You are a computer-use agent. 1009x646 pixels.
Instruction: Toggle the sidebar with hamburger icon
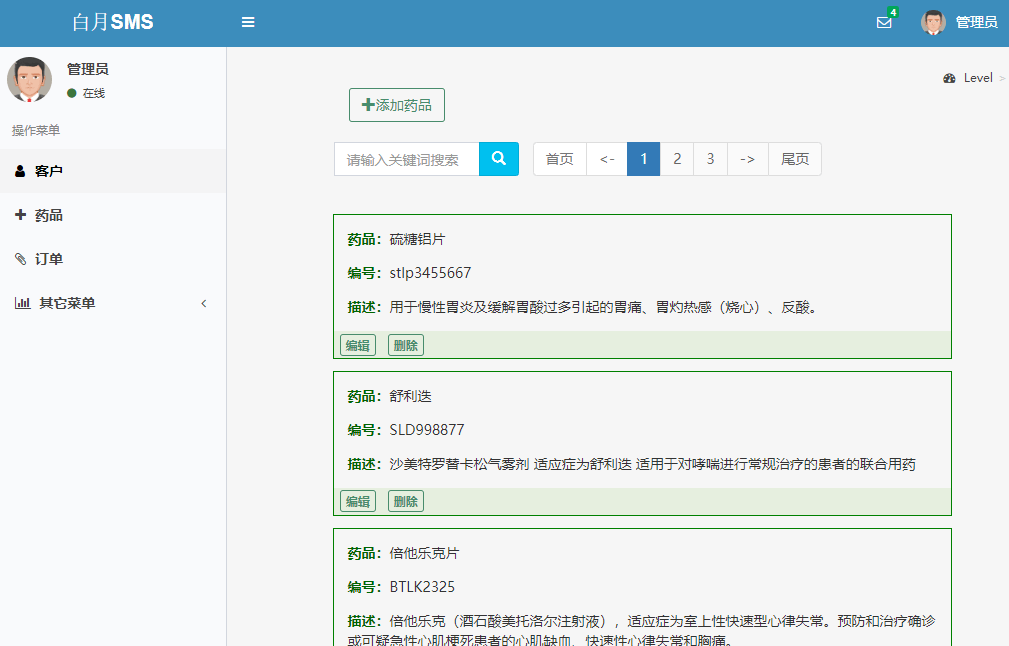tap(248, 23)
